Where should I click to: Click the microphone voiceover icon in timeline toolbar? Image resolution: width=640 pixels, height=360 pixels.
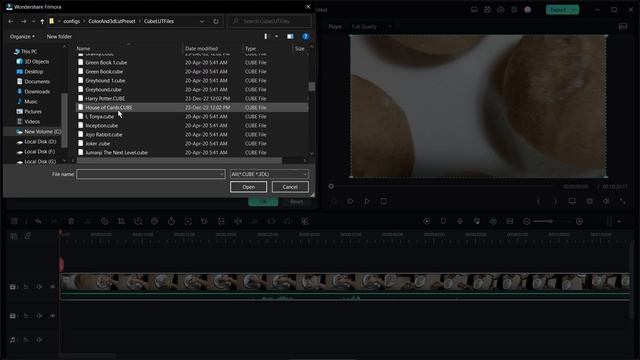[x=460, y=221]
